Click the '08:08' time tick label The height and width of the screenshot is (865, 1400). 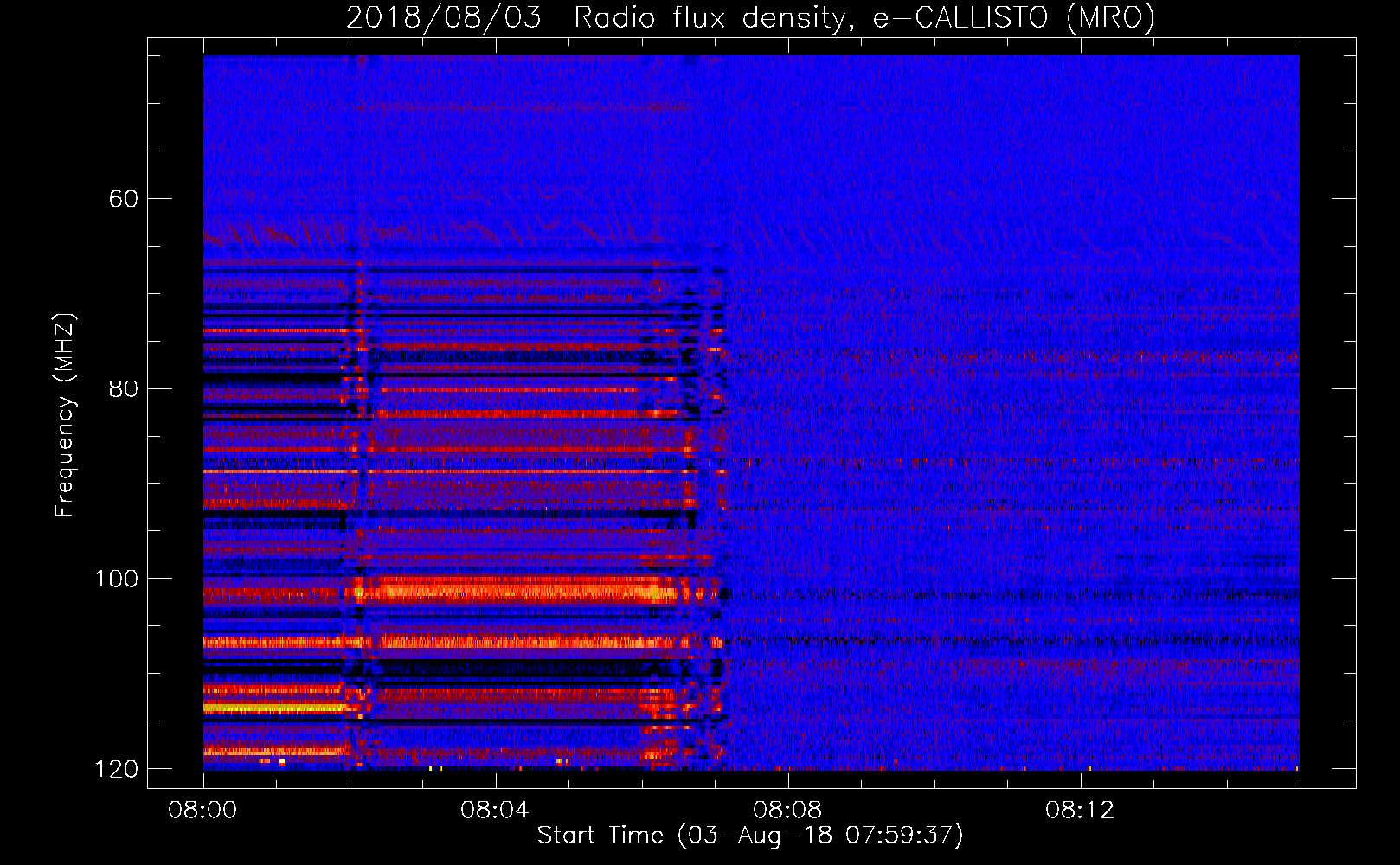787,811
